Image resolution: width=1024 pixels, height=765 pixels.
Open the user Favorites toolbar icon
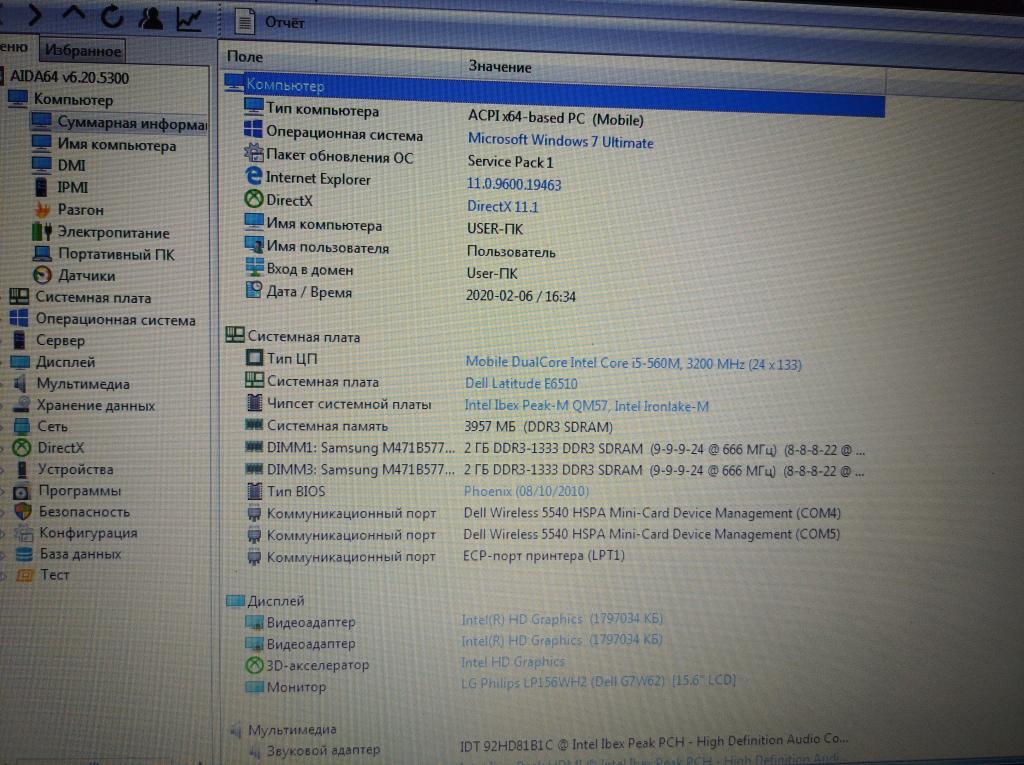151,17
